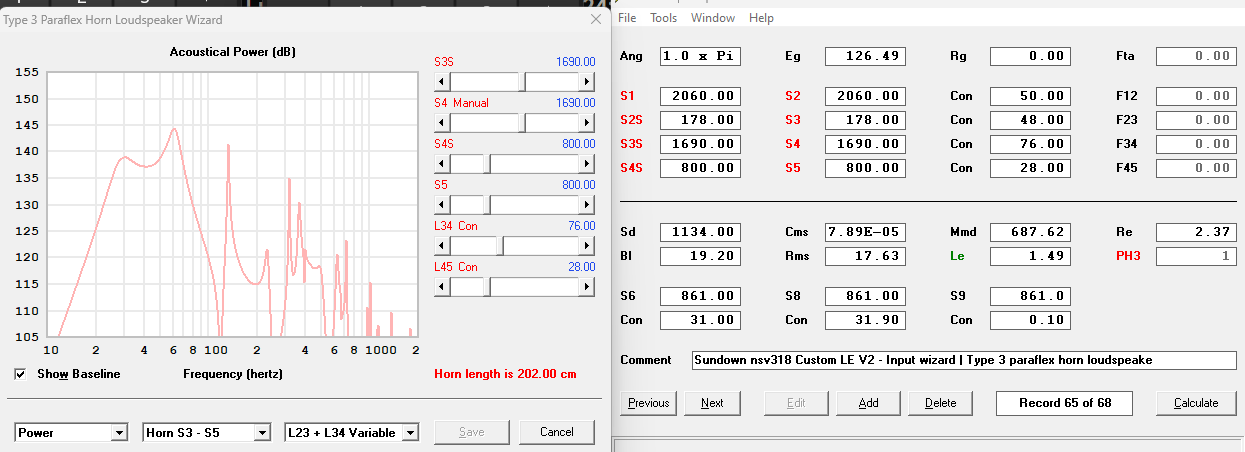Click the Rg input field

coord(1030,56)
